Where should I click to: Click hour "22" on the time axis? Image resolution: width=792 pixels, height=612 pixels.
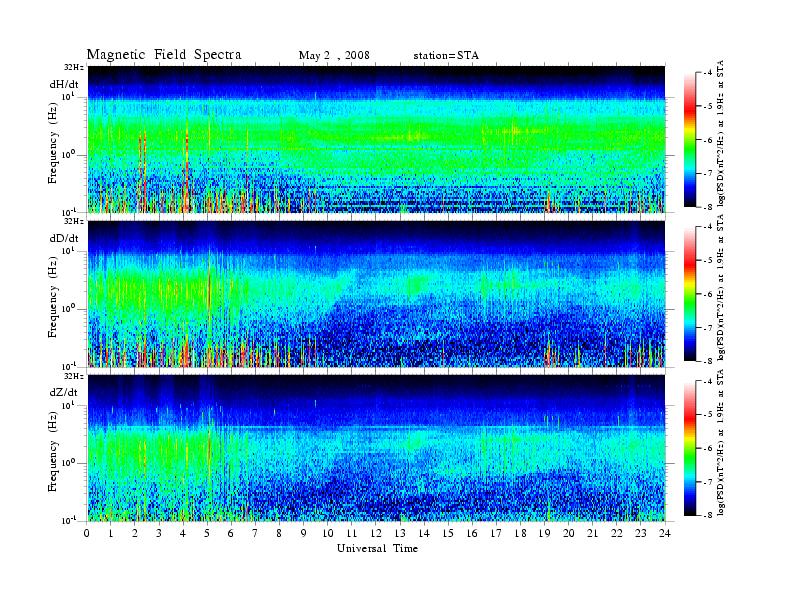tap(617, 534)
